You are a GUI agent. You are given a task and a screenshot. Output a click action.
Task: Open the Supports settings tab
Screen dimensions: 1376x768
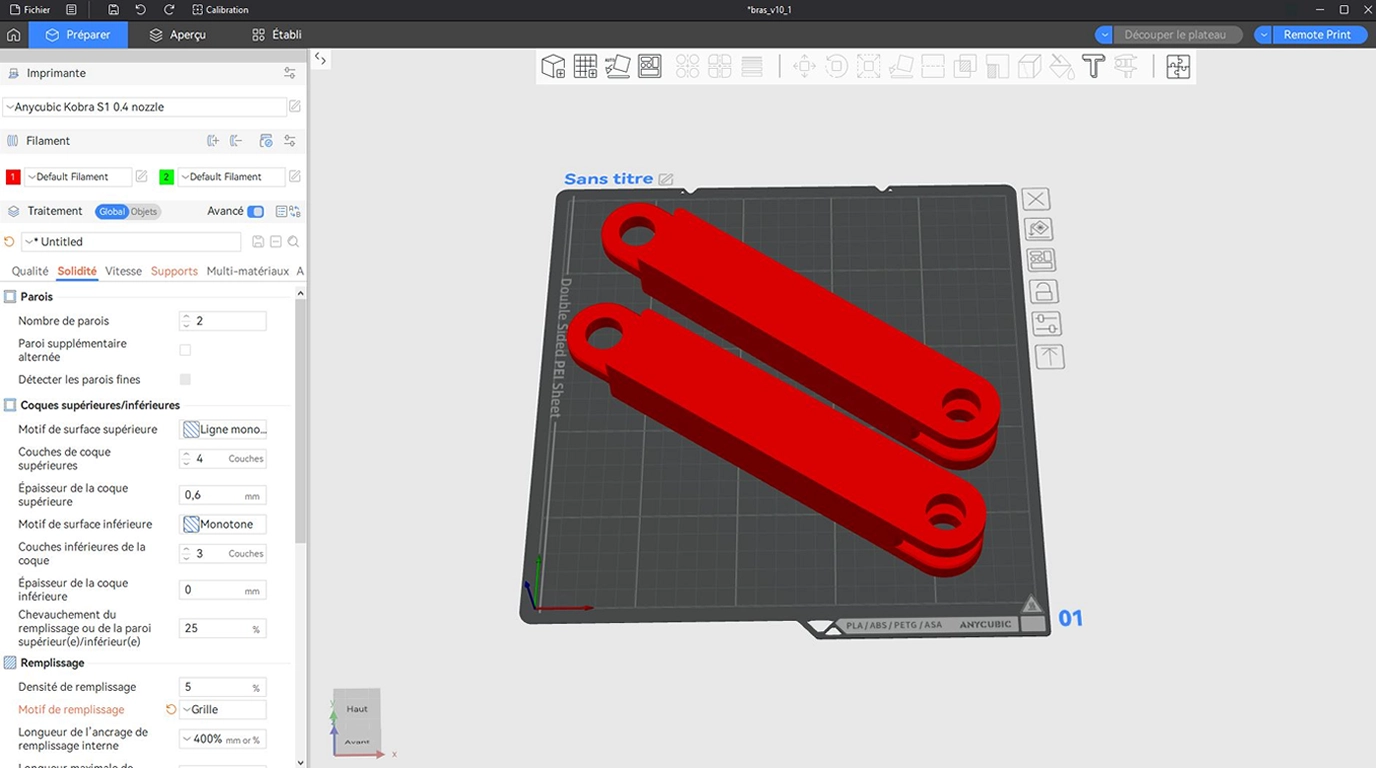point(174,271)
